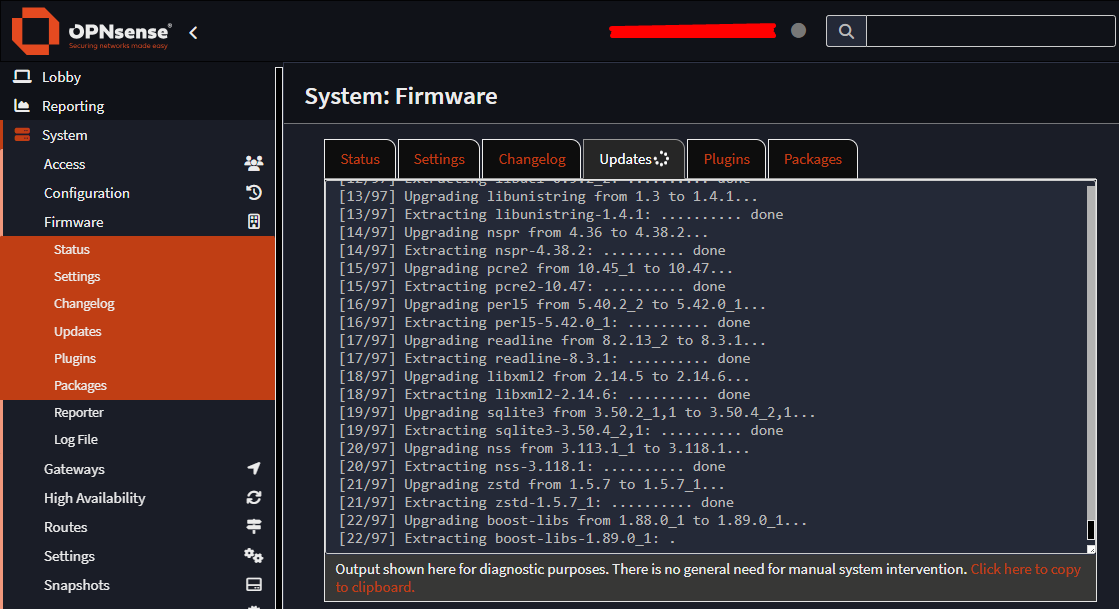Click the System: Firmware page heading
The image size is (1119, 609).
point(401,96)
